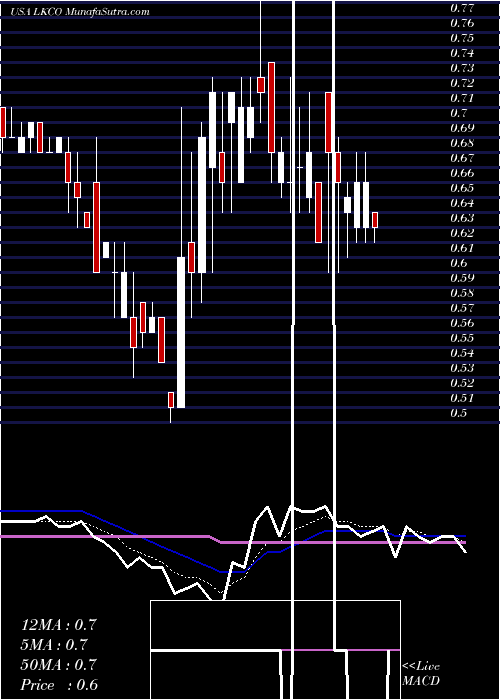Click the 0.53 price axis label

[461, 368]
